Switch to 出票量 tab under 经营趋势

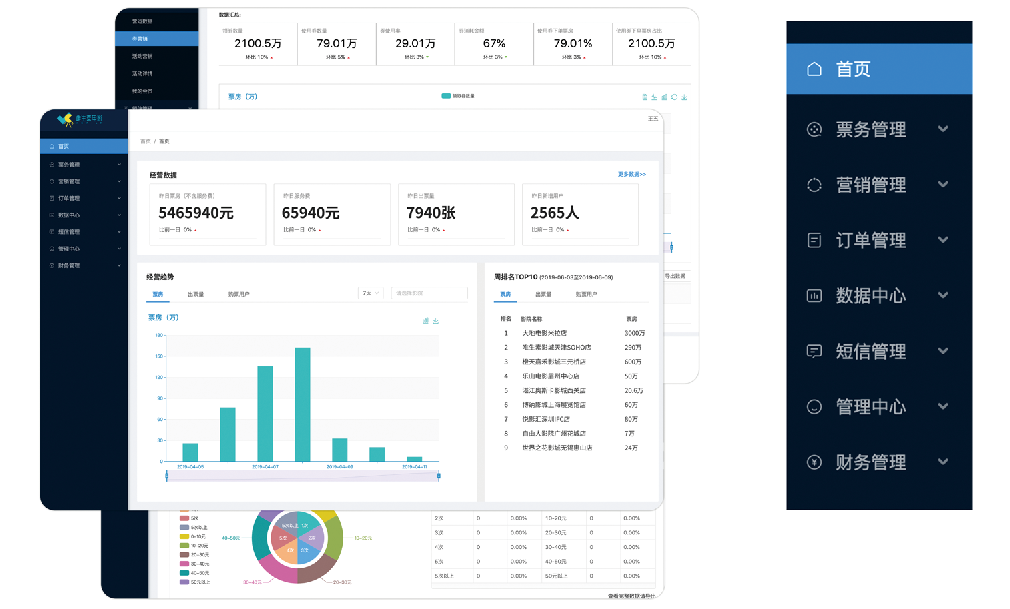click(x=196, y=295)
